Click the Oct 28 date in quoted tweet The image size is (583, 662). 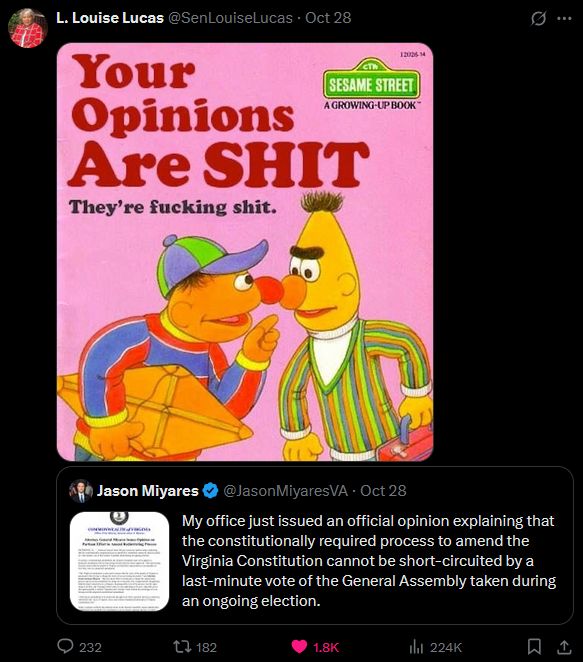(383, 491)
